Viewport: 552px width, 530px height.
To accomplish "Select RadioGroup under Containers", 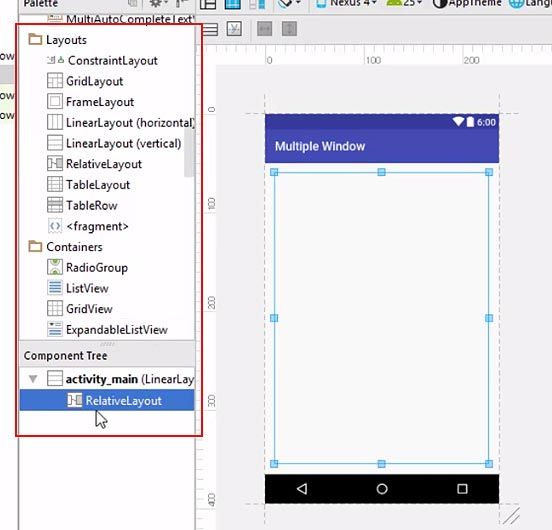I will tap(87, 268).
